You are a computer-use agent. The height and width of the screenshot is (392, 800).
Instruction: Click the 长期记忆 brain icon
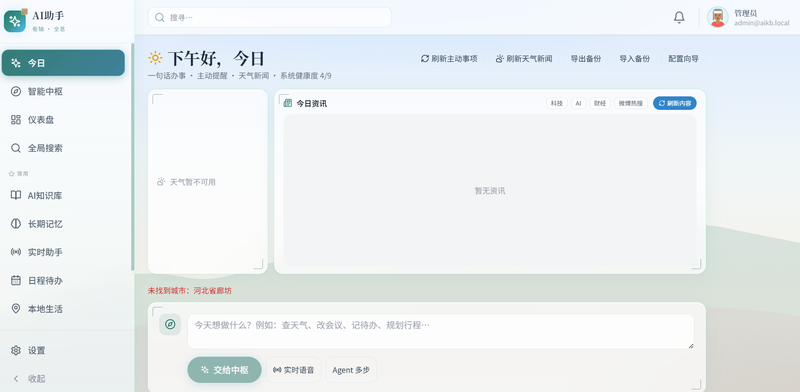pyautogui.click(x=16, y=224)
